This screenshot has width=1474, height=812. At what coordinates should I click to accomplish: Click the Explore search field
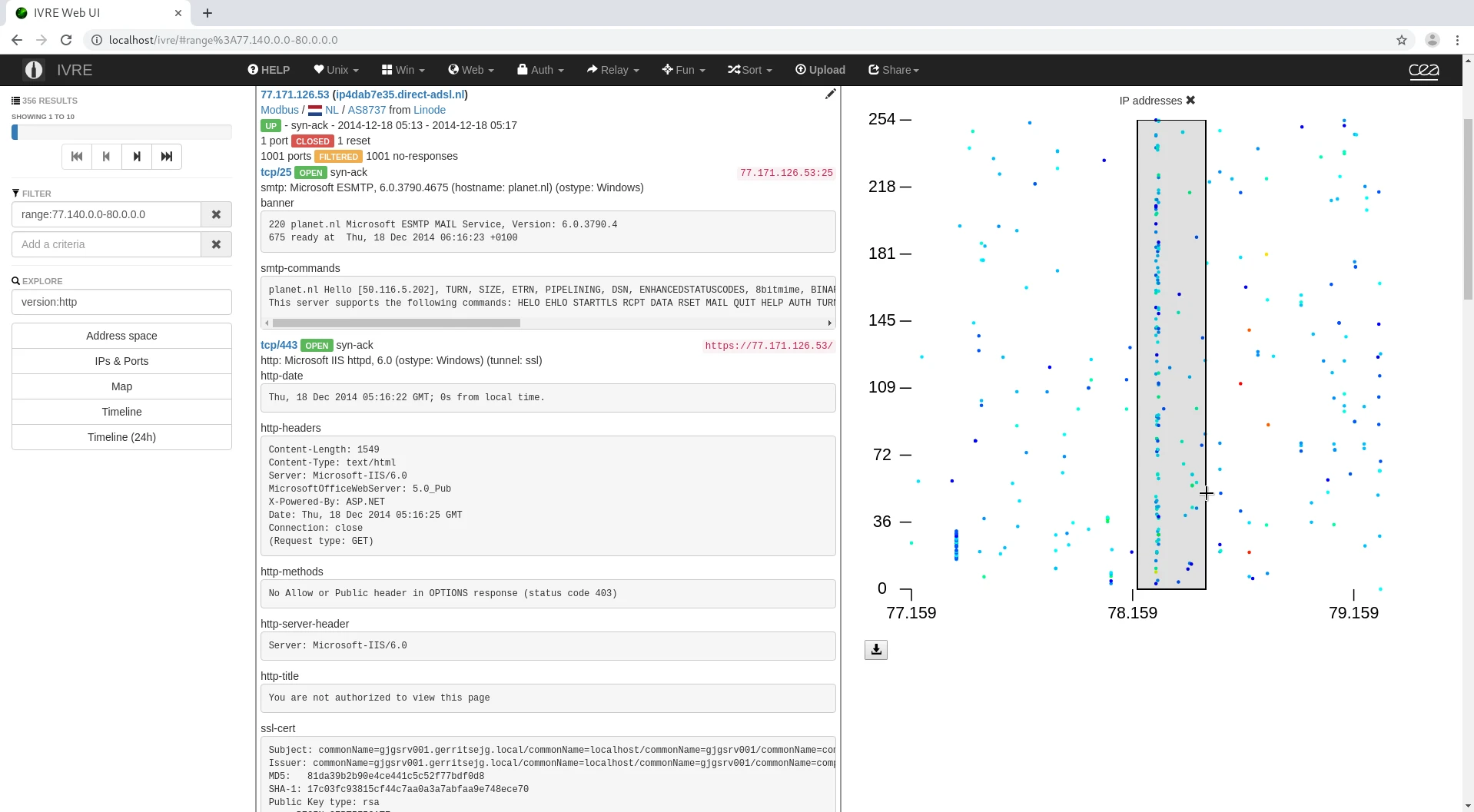121,302
